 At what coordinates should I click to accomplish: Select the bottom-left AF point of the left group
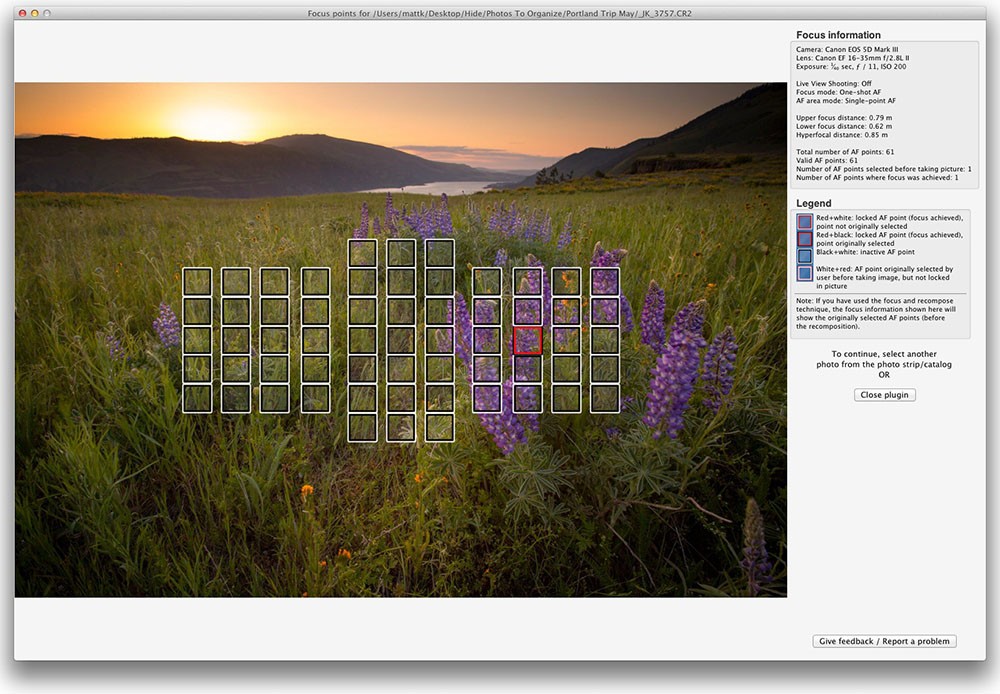[197, 398]
